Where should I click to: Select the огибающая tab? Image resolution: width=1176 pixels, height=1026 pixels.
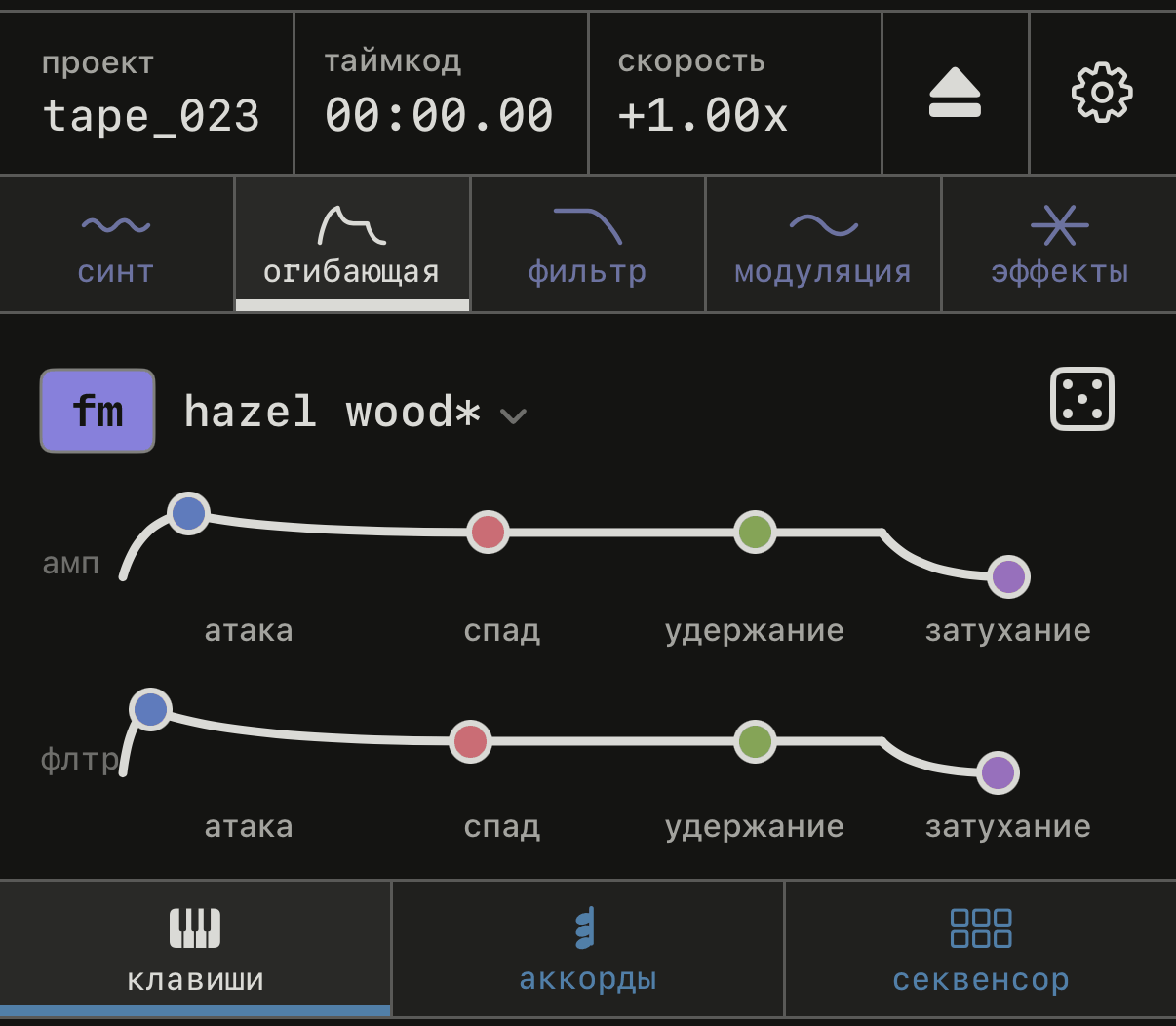352,245
